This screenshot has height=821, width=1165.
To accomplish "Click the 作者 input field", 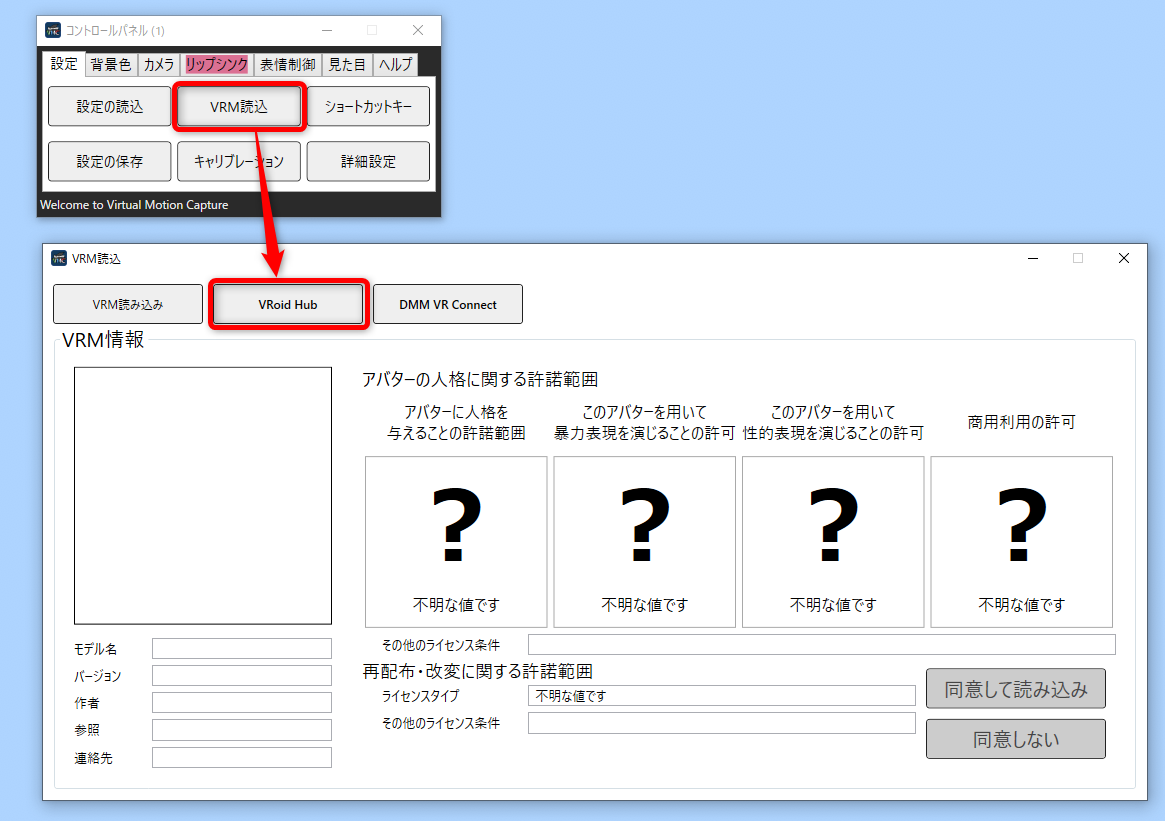I will click(x=241, y=702).
